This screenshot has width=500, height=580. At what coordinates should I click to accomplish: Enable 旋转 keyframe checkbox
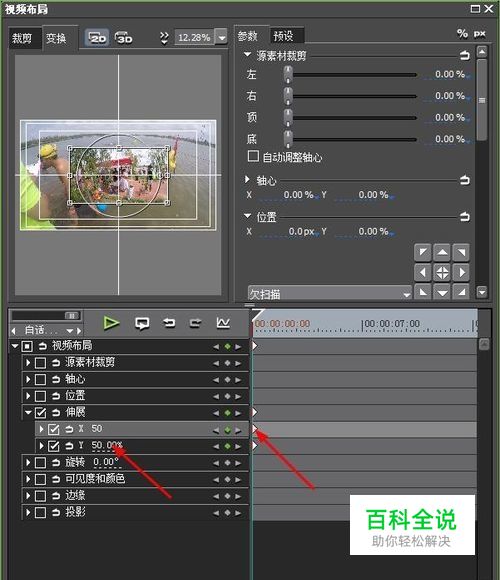(40, 462)
